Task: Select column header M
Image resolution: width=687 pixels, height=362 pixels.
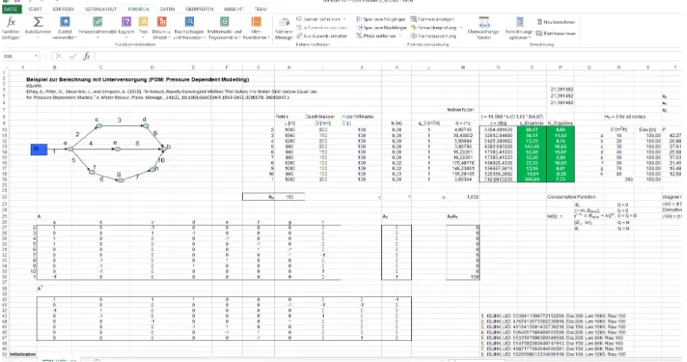Action: pyautogui.click(x=463, y=67)
